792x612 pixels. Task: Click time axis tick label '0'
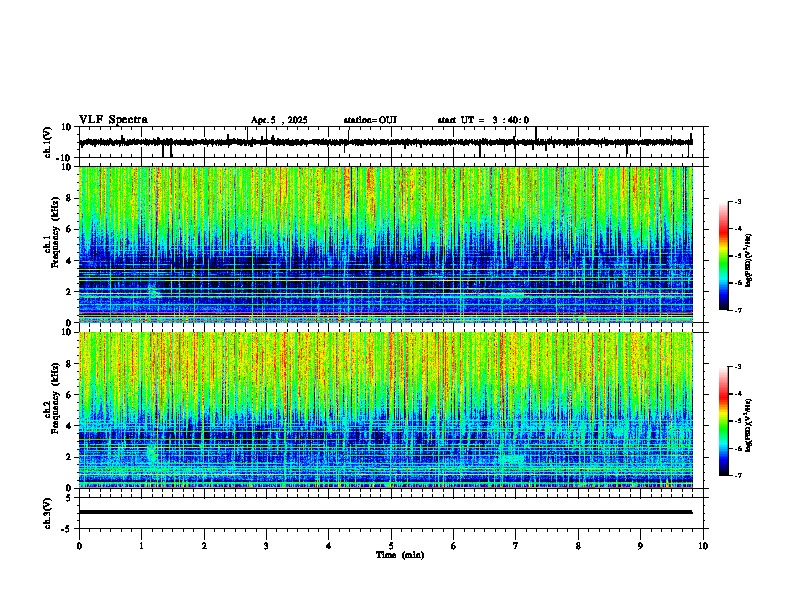tap(79, 546)
